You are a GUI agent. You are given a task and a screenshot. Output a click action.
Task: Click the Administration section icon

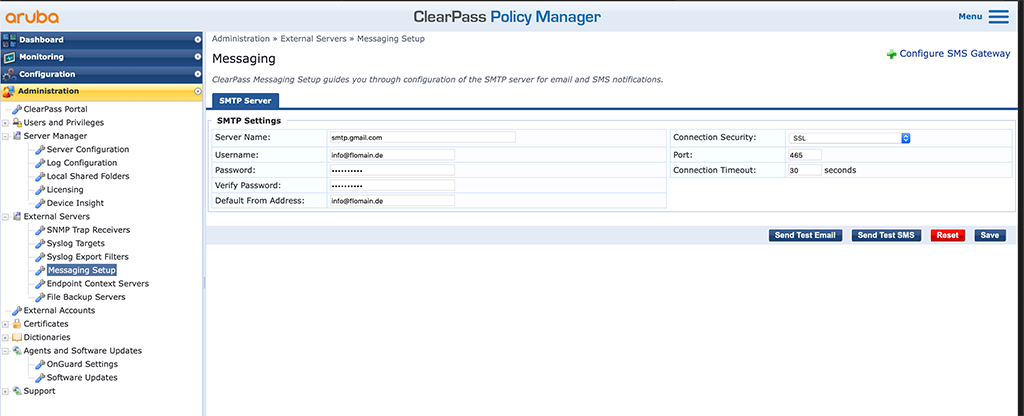pyautogui.click(x=8, y=91)
